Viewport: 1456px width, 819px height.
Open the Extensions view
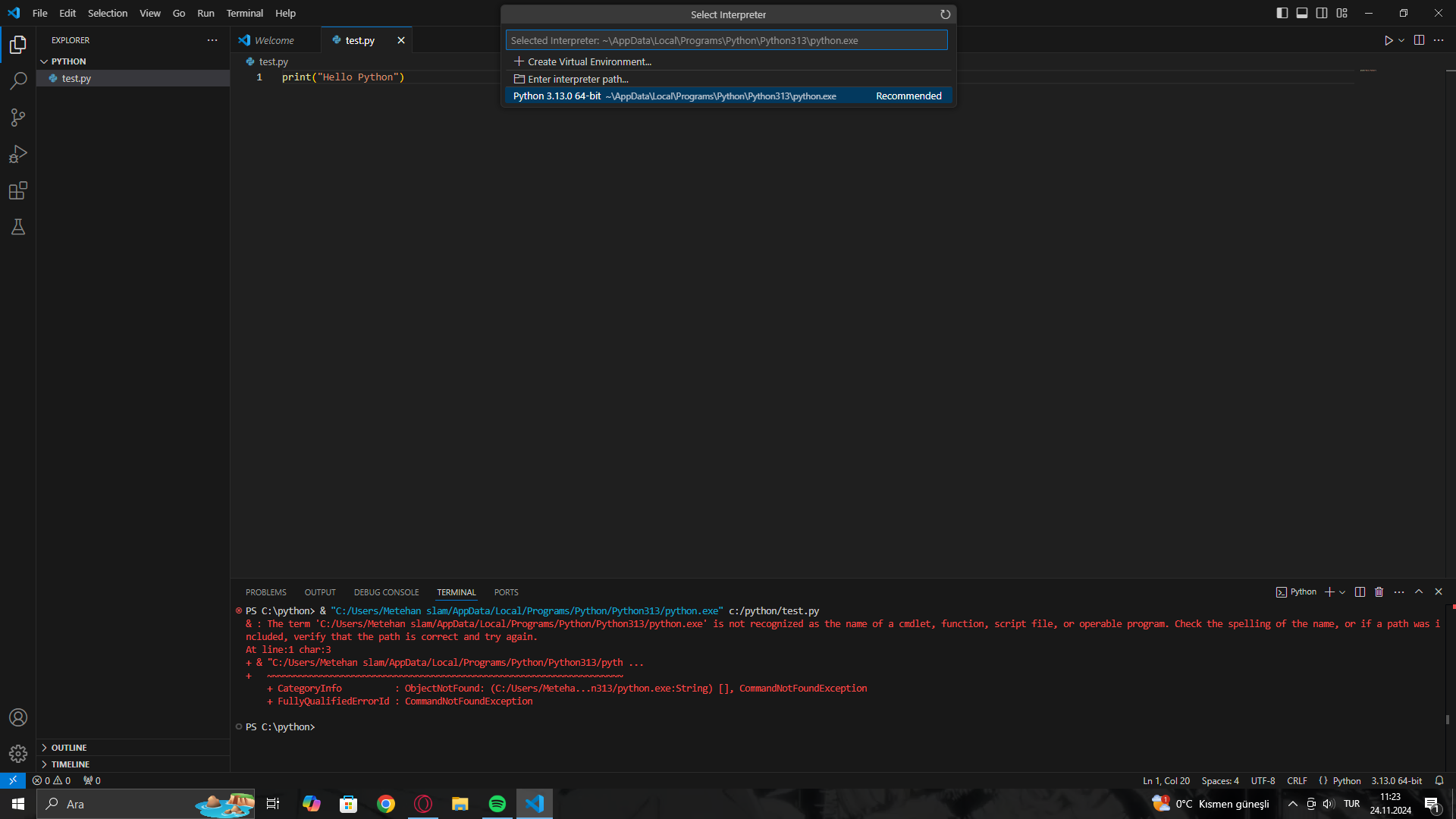[x=18, y=190]
